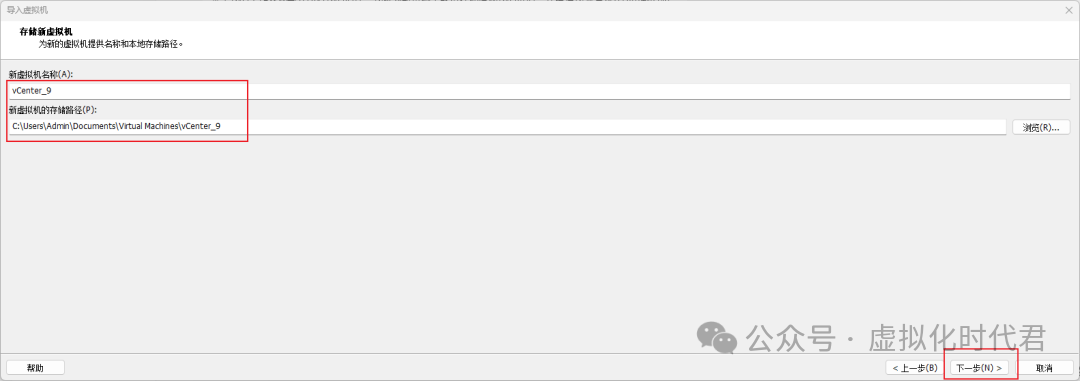This screenshot has height=381, width=1080.
Task: Open the 浏览(R)... browse dialog
Action: (x=1041, y=127)
